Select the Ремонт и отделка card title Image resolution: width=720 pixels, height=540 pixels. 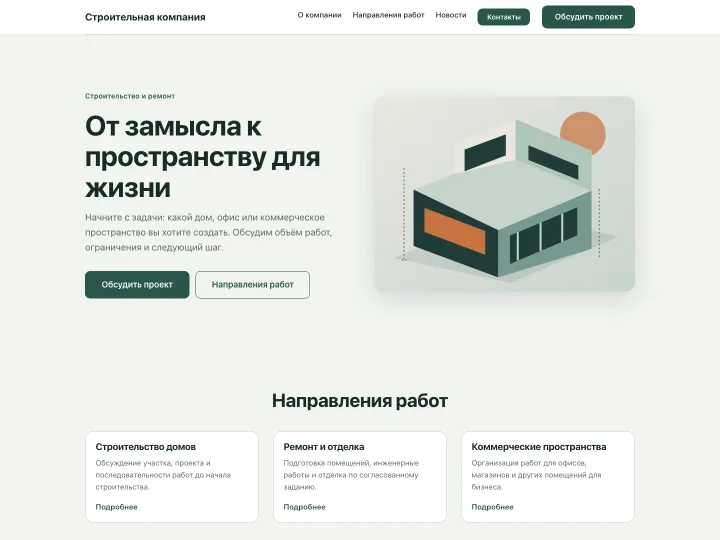click(324, 447)
